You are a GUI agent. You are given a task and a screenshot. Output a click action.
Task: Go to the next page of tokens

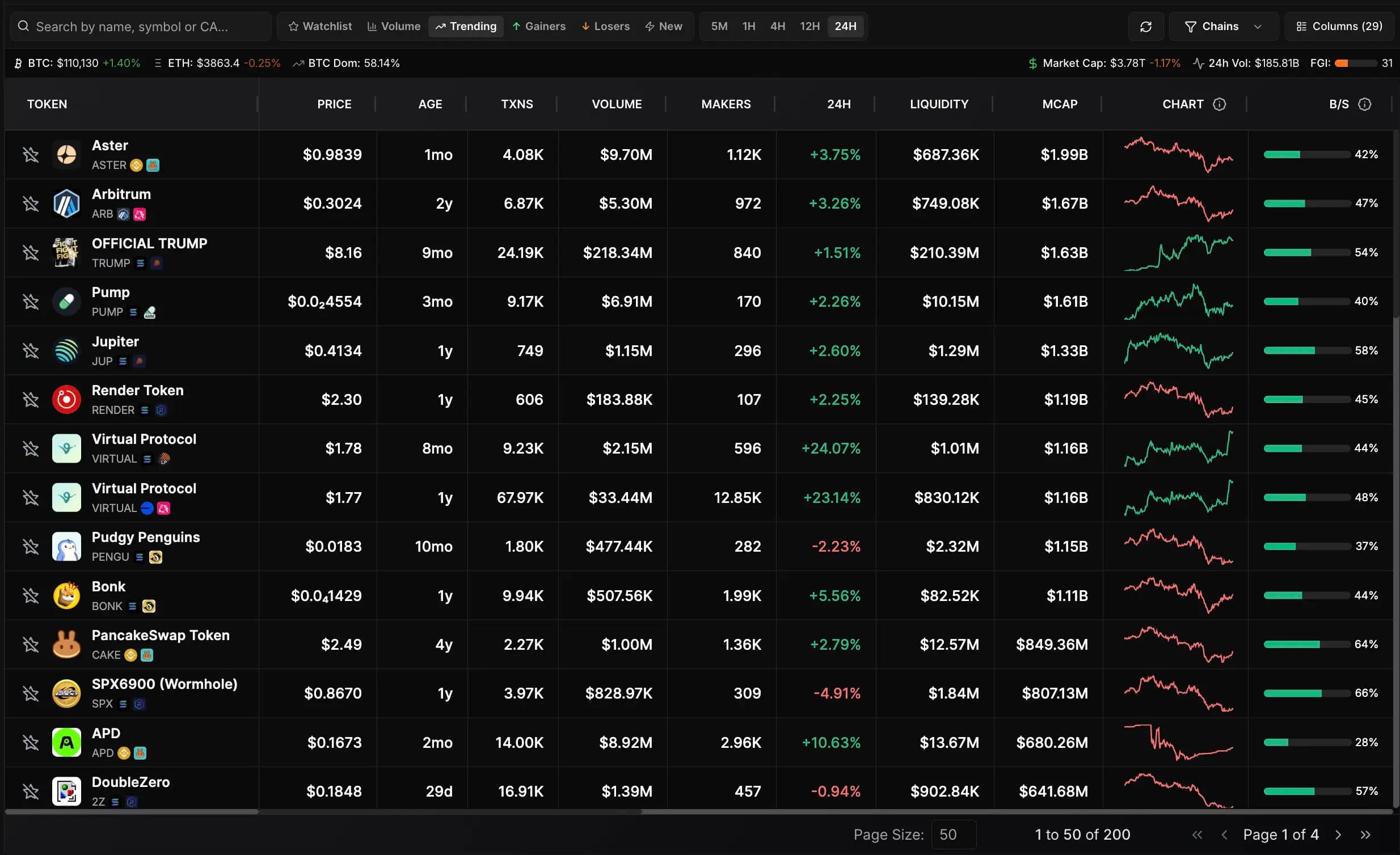(x=1338, y=835)
